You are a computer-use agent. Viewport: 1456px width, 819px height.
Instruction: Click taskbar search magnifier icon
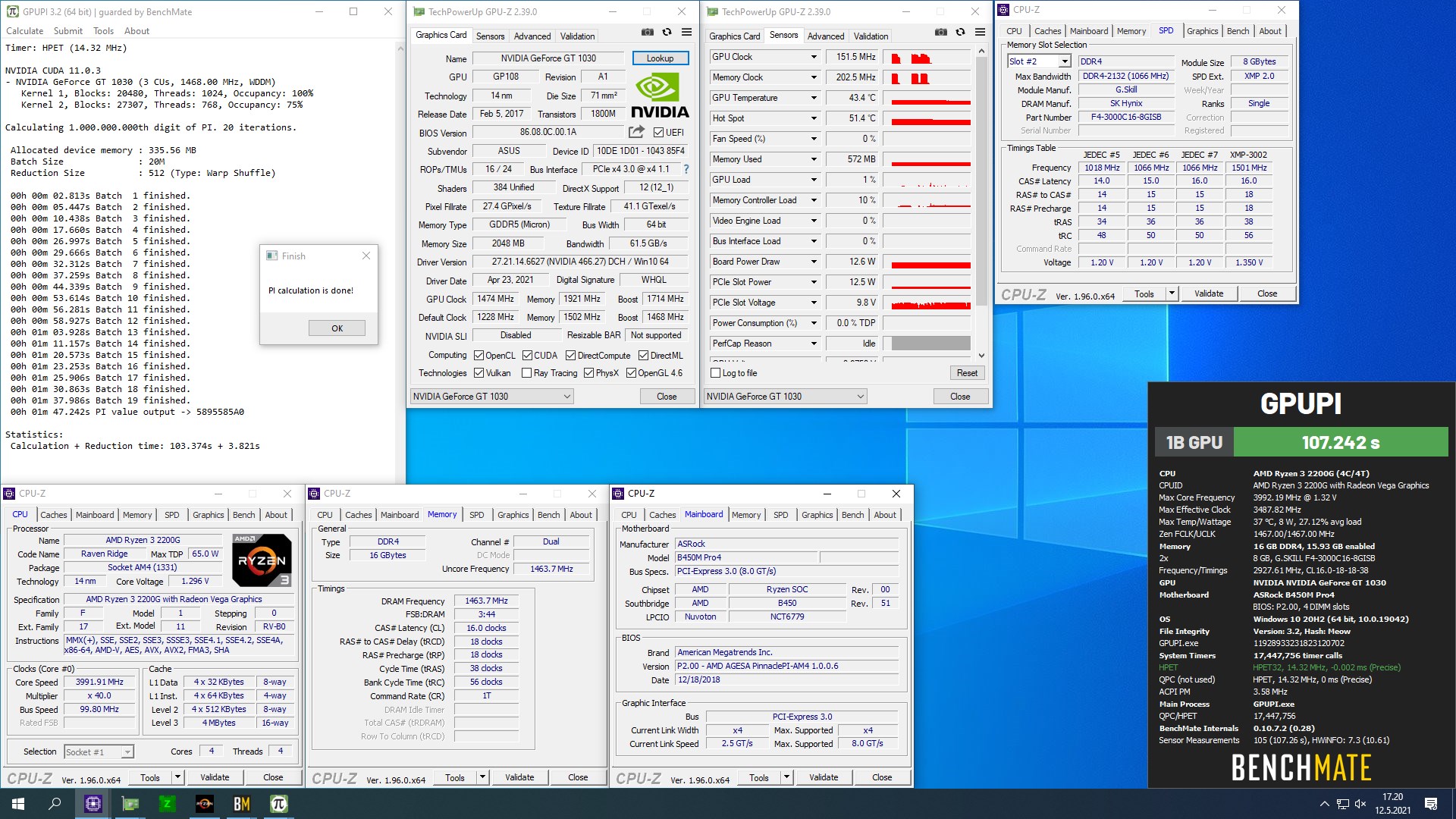tap(55, 804)
